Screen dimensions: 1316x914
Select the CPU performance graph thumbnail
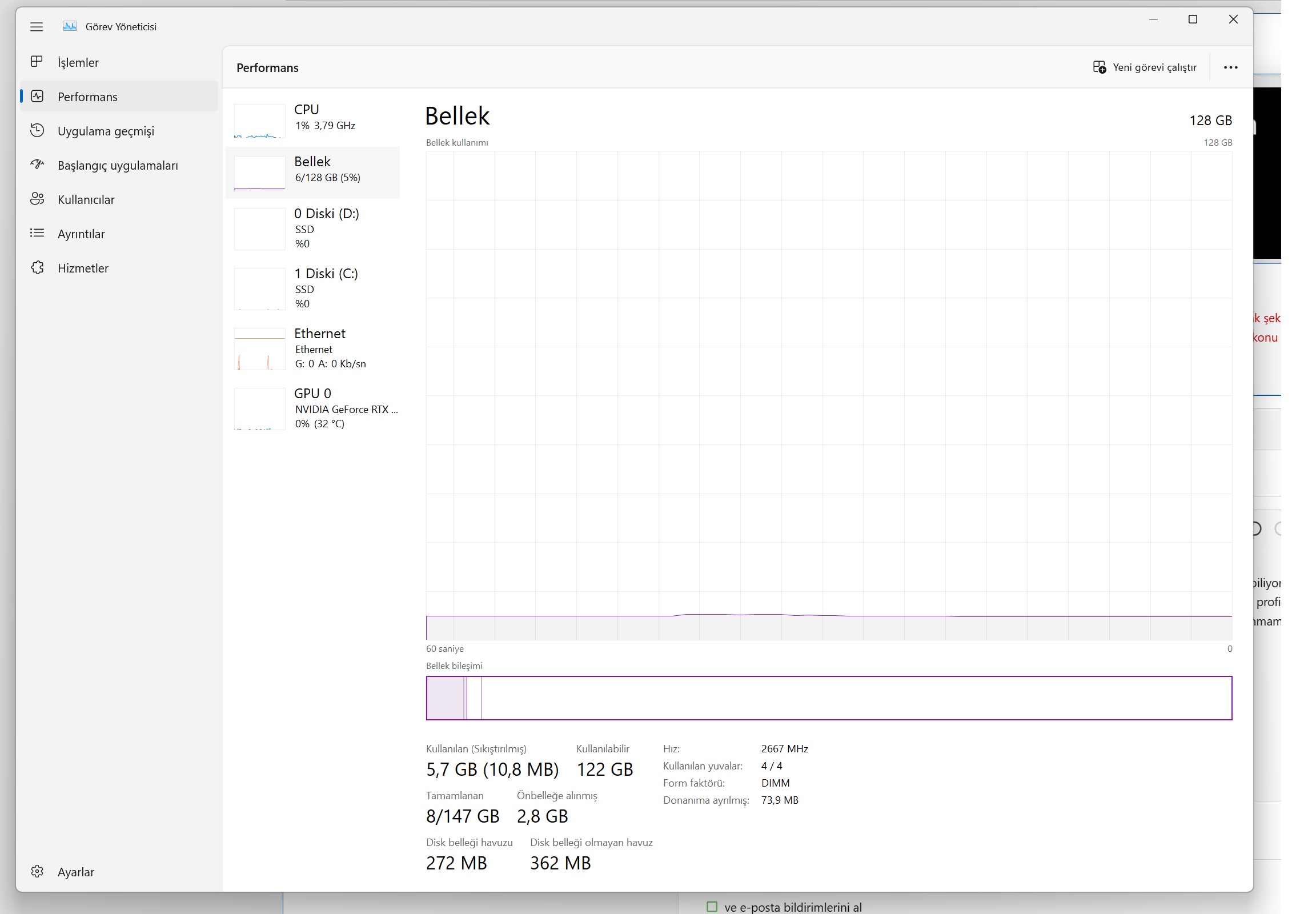click(259, 121)
